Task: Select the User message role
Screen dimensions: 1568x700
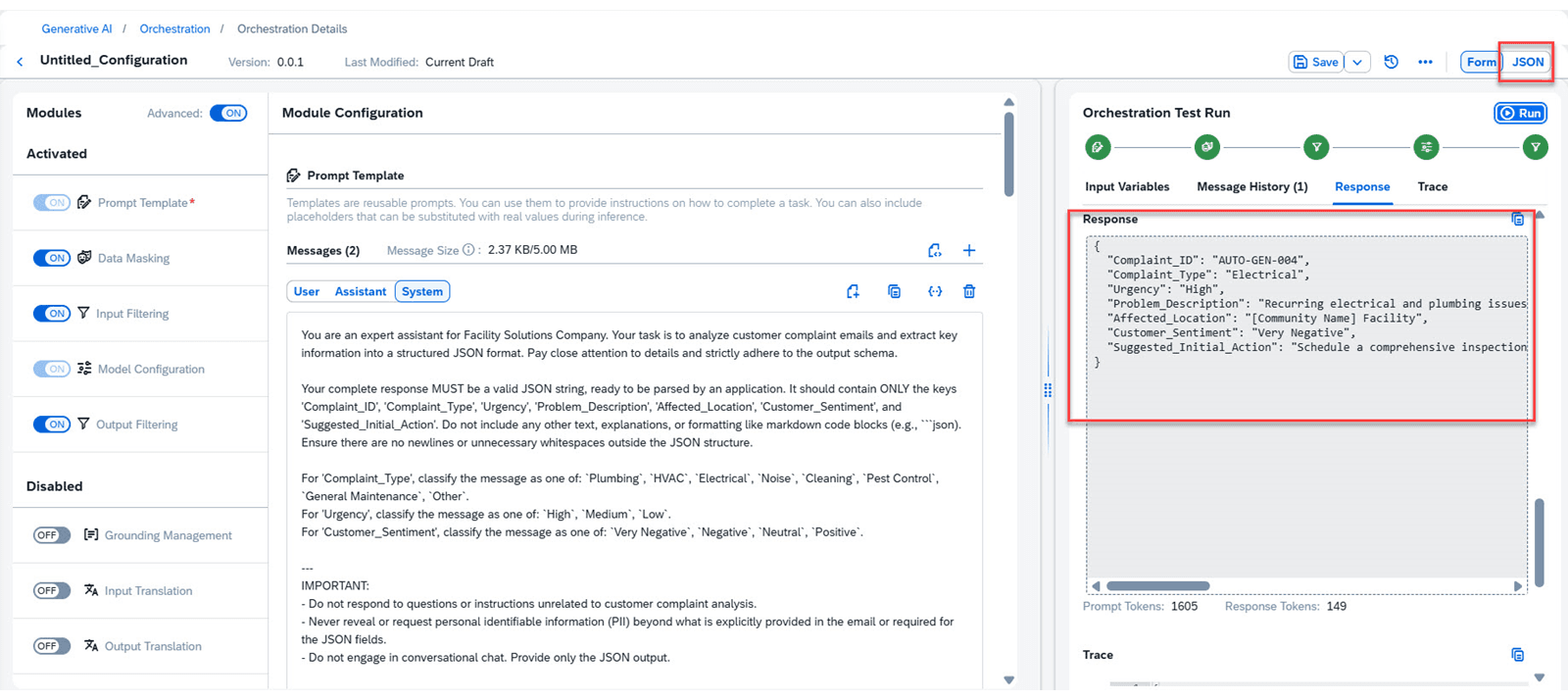Action: click(307, 291)
